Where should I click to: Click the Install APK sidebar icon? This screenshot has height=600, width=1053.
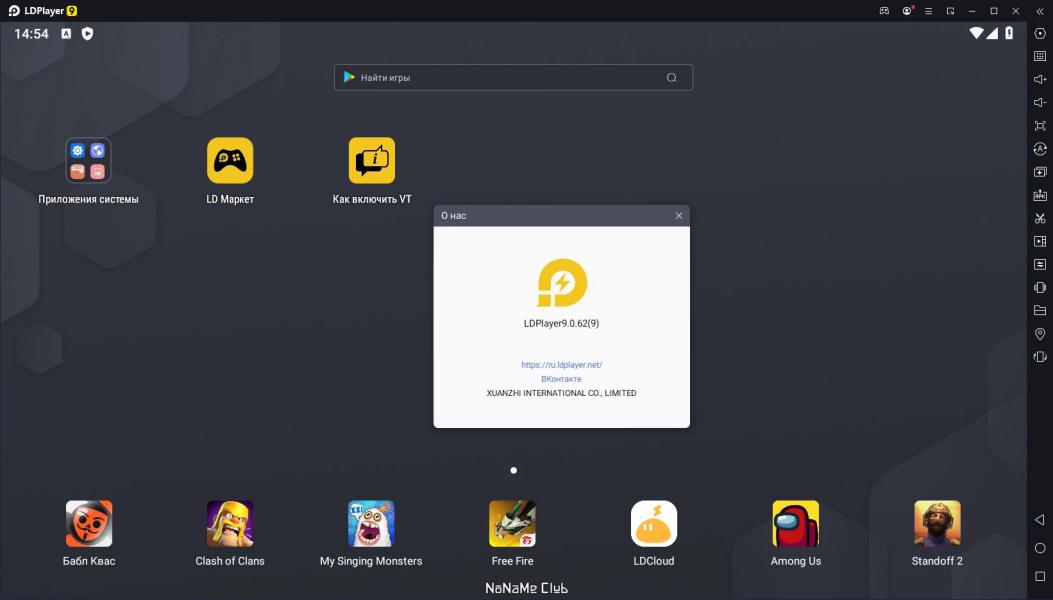coord(1040,195)
